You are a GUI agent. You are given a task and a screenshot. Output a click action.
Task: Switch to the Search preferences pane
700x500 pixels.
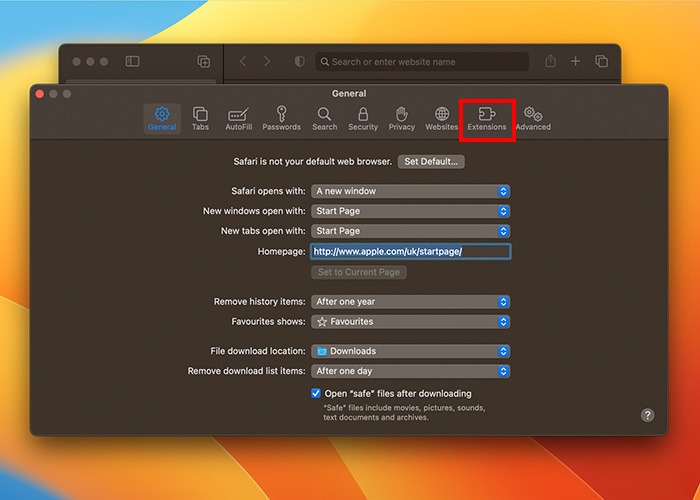pyautogui.click(x=325, y=119)
